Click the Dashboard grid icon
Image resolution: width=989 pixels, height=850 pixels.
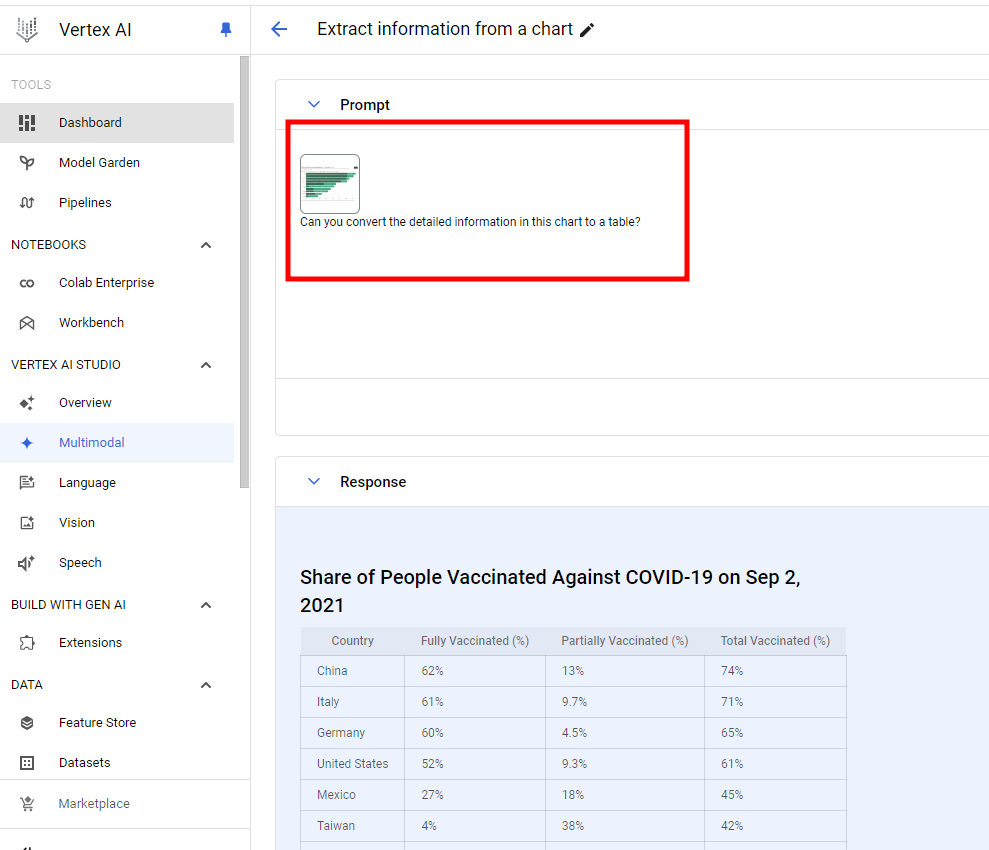(27, 123)
